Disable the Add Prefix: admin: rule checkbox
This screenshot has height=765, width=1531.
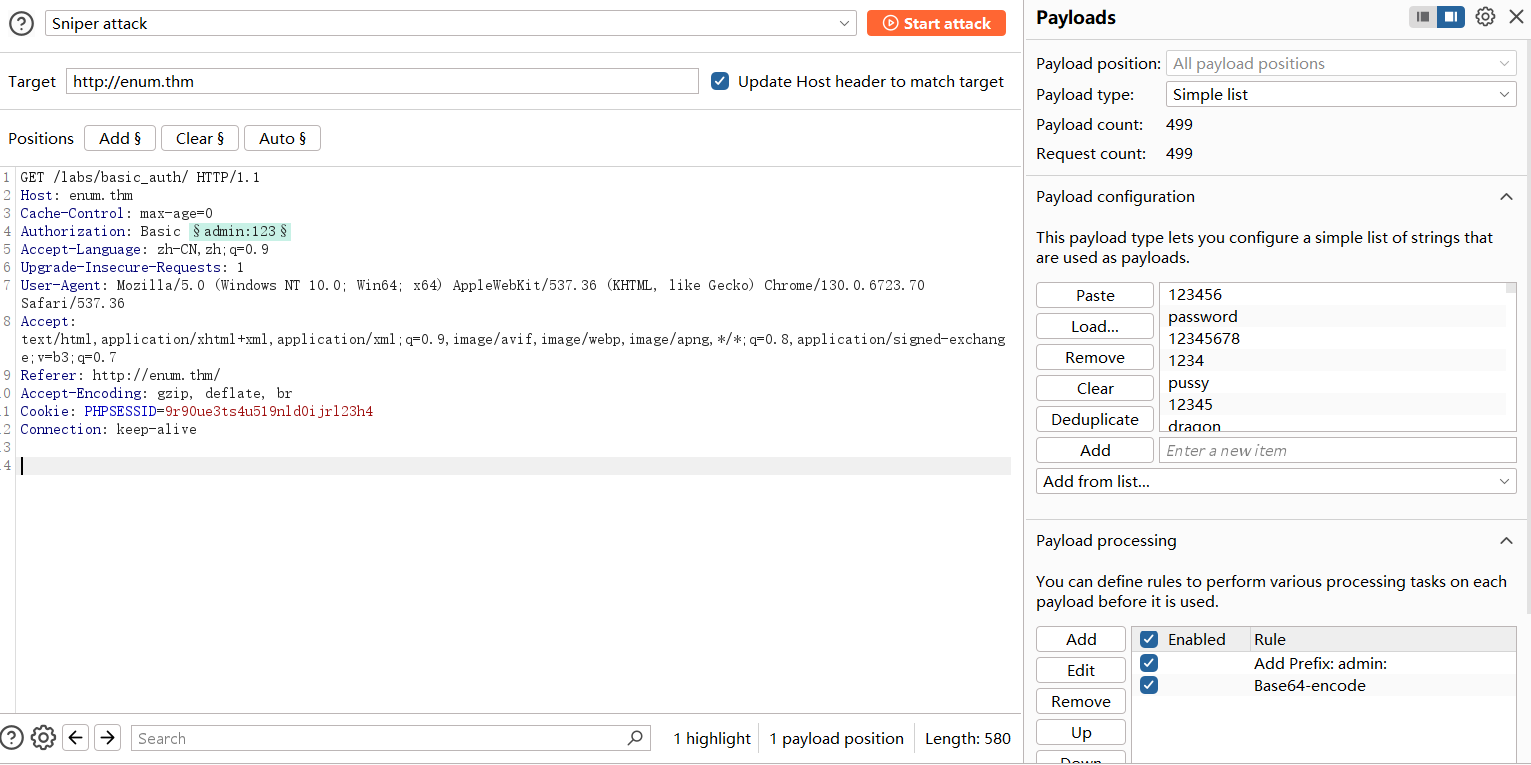pyautogui.click(x=1149, y=663)
